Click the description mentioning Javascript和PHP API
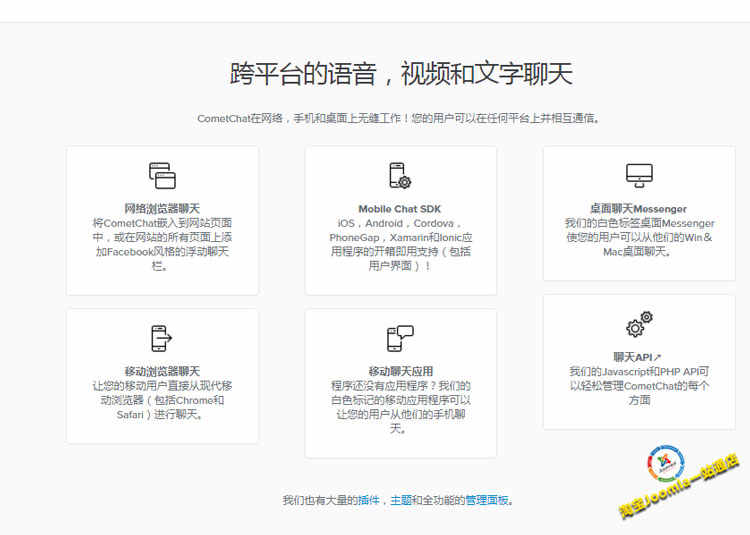Image resolution: width=750 pixels, height=535 pixels. click(639, 385)
